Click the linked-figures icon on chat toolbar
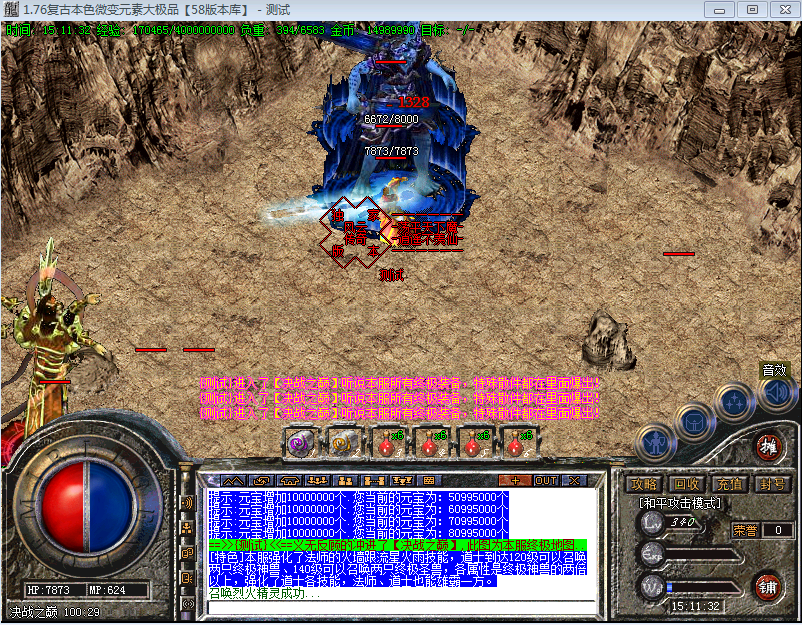This screenshot has width=802, height=625. click(x=373, y=481)
